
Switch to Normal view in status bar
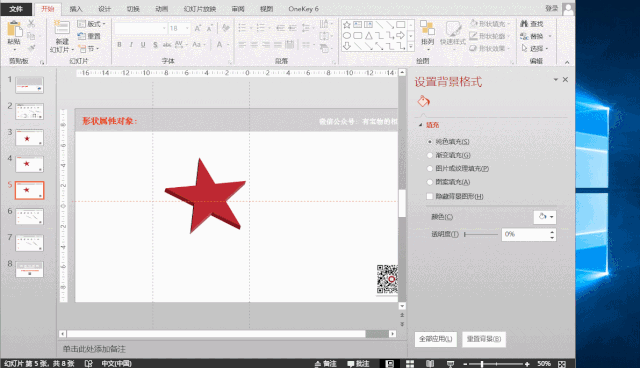pyautogui.click(x=390, y=364)
